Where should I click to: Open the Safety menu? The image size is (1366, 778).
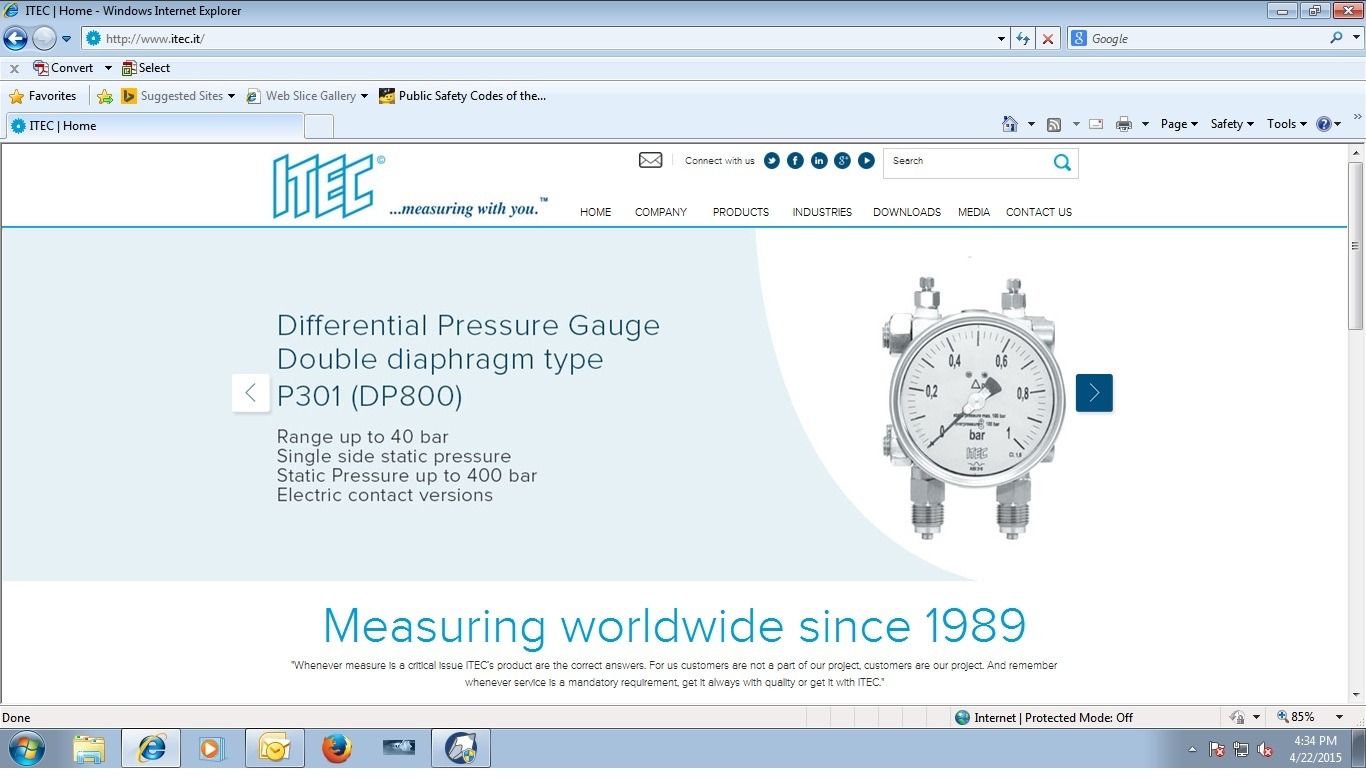1232,124
